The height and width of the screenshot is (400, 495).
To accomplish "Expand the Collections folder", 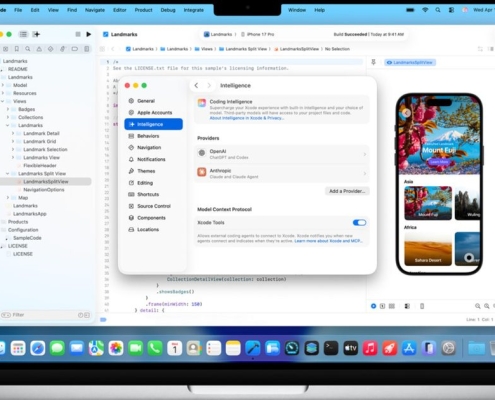I will click(x=8, y=117).
